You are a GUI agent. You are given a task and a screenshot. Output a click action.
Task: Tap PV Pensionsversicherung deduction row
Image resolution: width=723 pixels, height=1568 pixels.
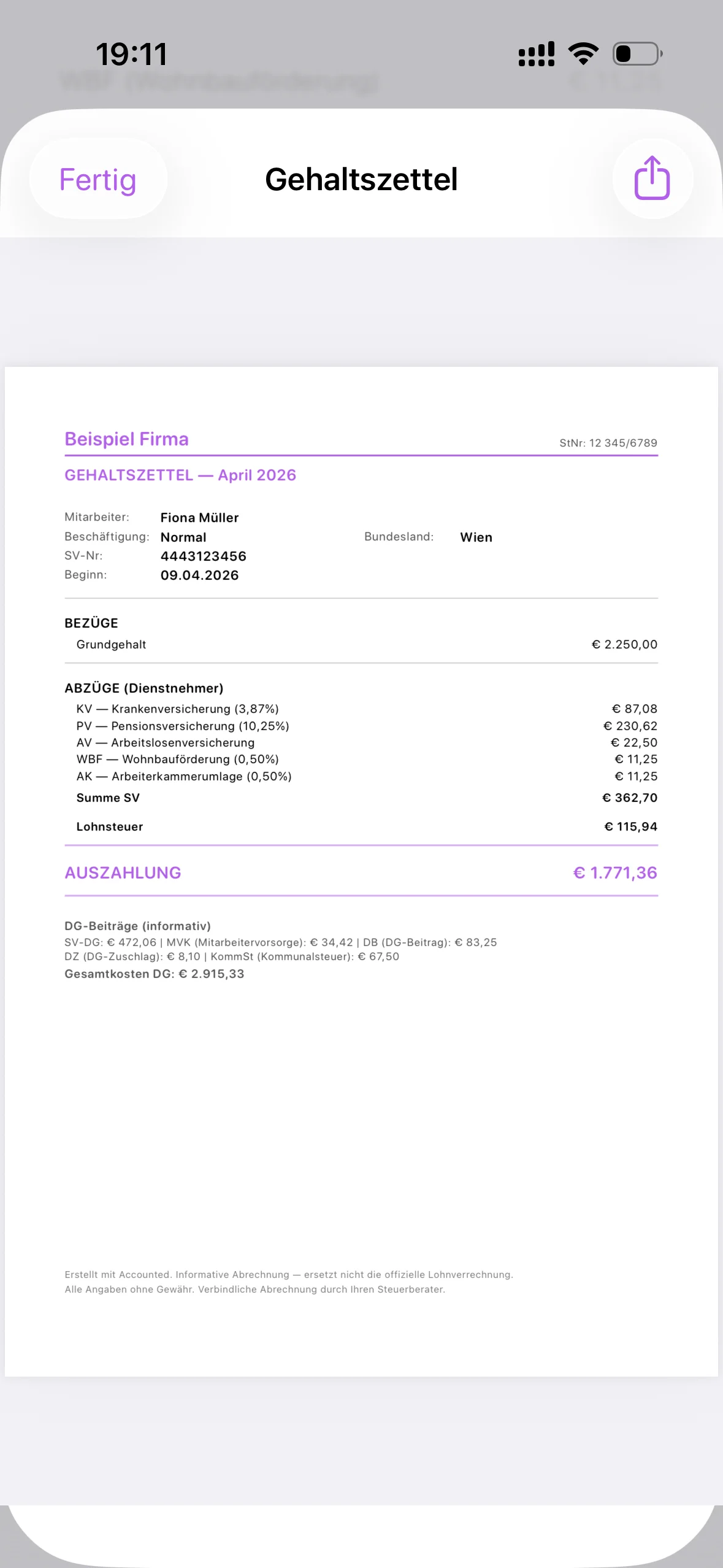point(361,726)
